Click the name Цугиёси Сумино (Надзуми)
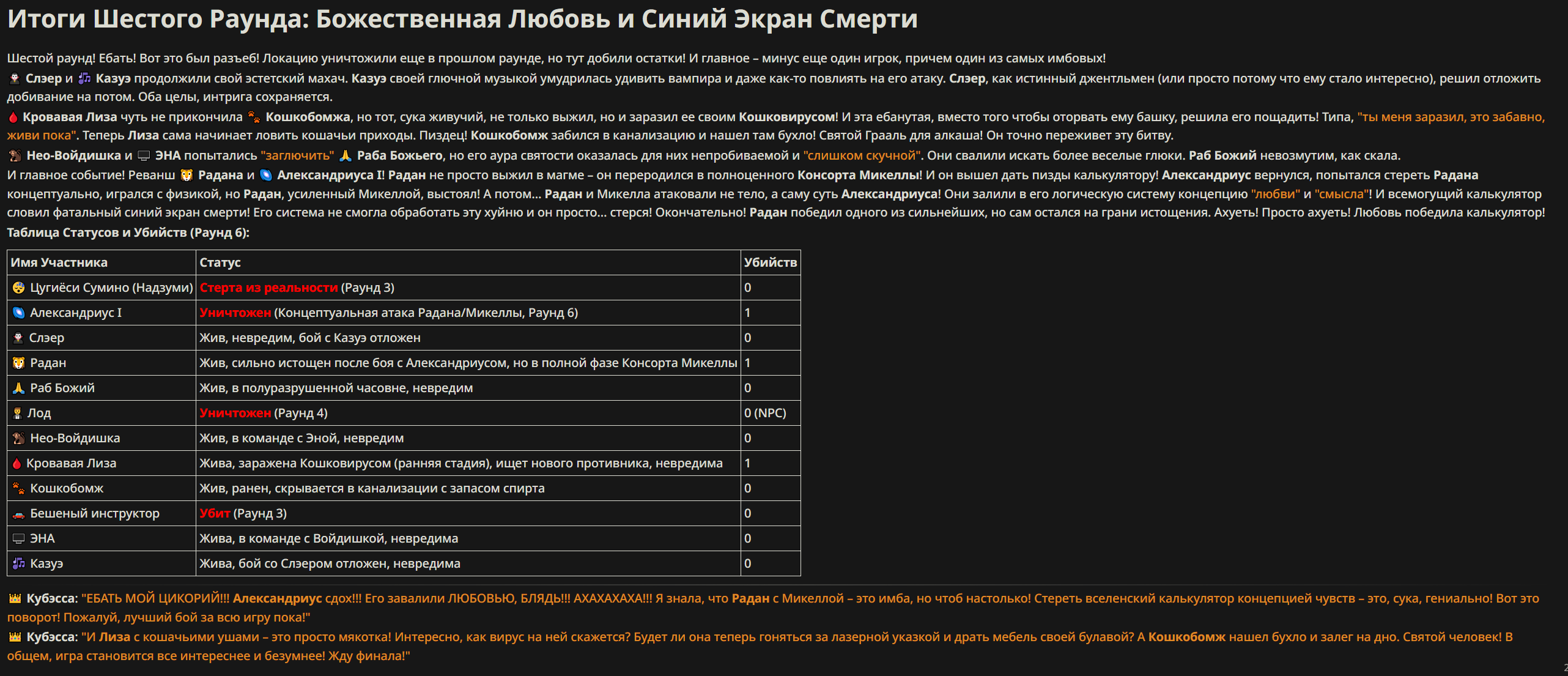The height and width of the screenshot is (676, 1568). pos(111,288)
